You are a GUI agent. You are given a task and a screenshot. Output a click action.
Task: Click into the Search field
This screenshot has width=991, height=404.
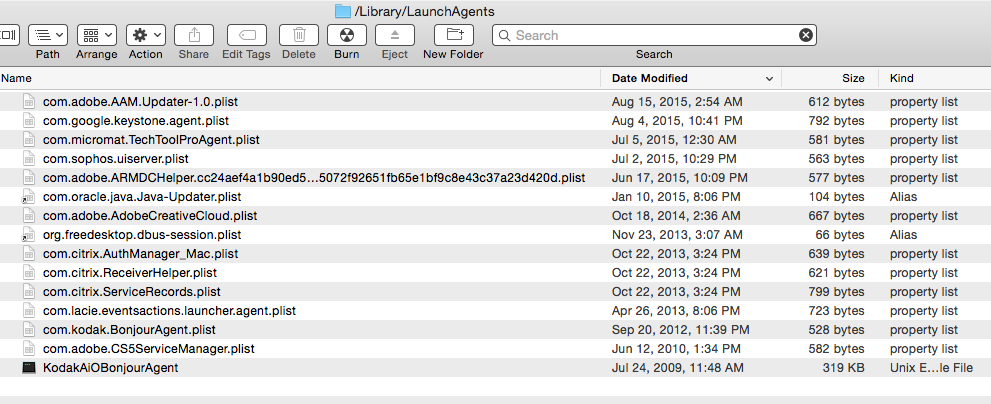tap(654, 35)
